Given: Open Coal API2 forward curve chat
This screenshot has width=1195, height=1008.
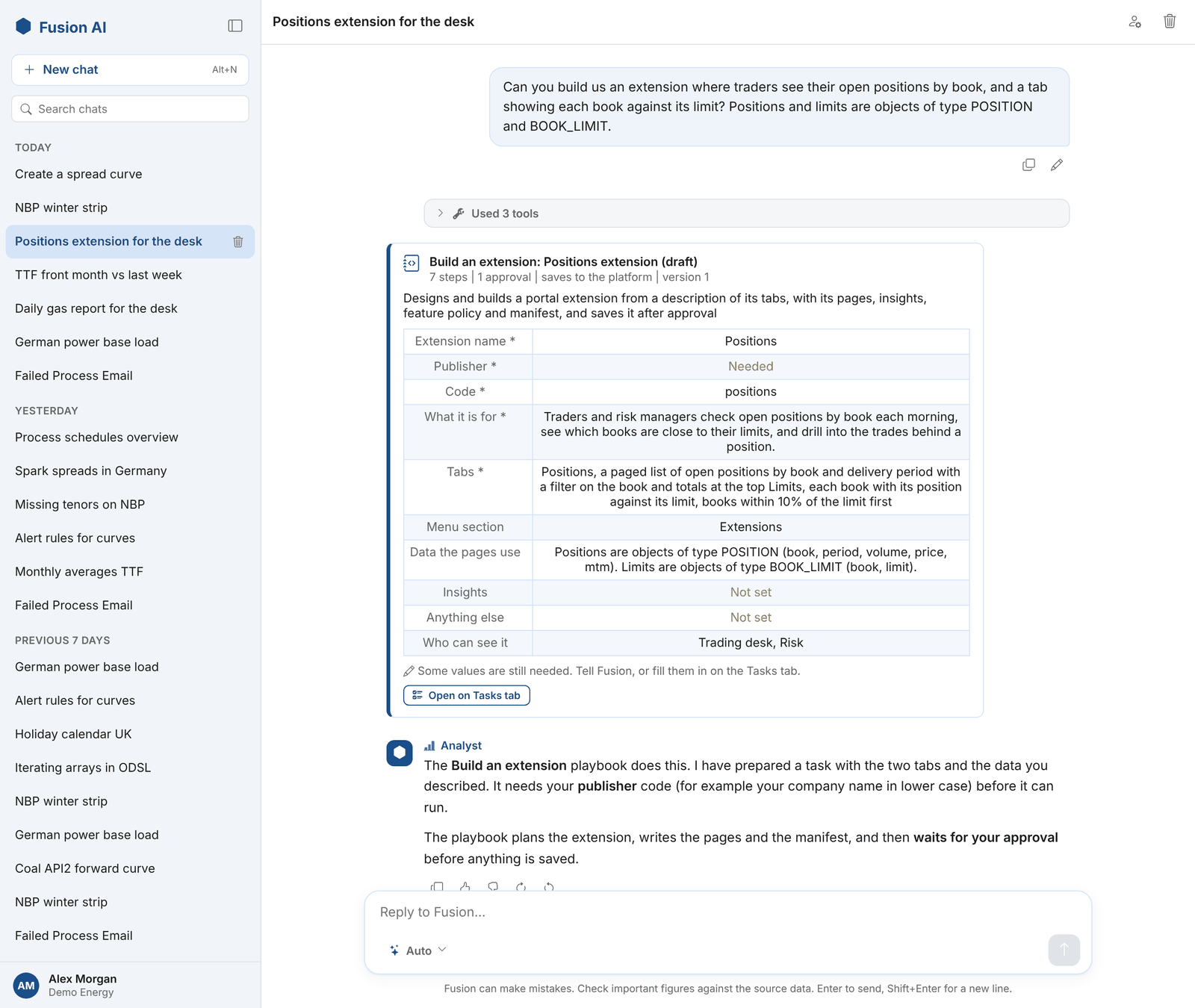Looking at the screenshot, I should pos(130,868).
